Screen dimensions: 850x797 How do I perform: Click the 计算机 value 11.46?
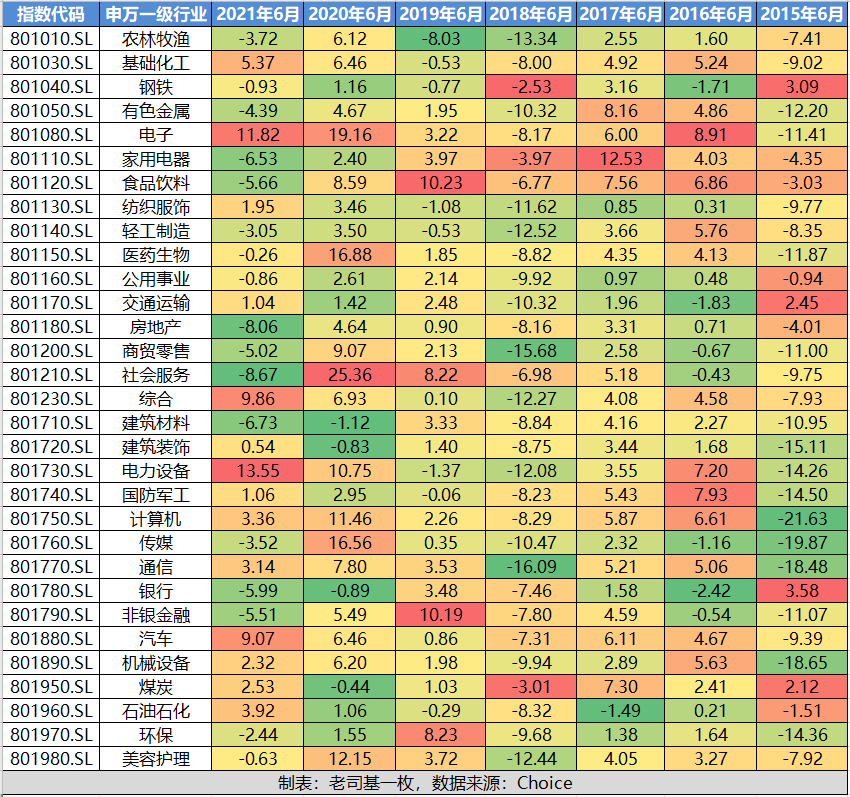coord(350,519)
